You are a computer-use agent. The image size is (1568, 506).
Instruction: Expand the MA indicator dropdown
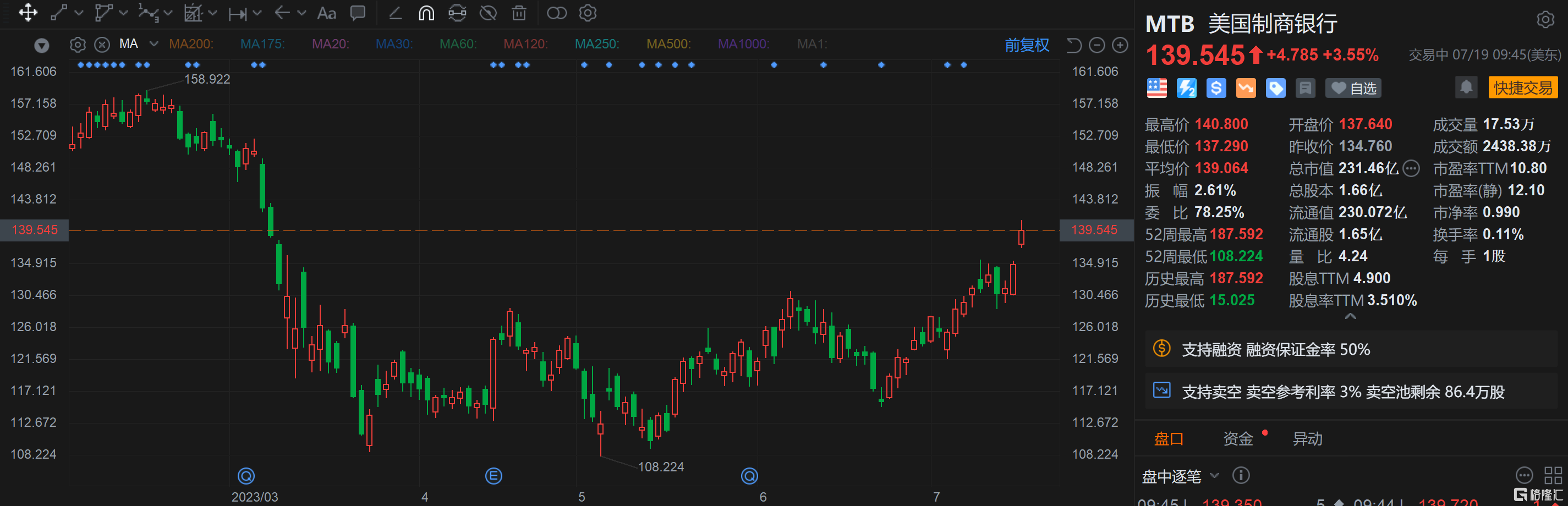153,45
